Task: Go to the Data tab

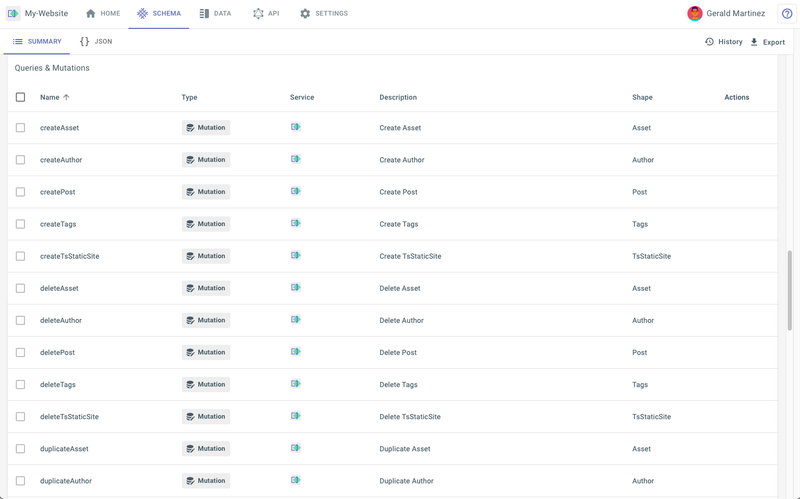Action: pos(215,14)
